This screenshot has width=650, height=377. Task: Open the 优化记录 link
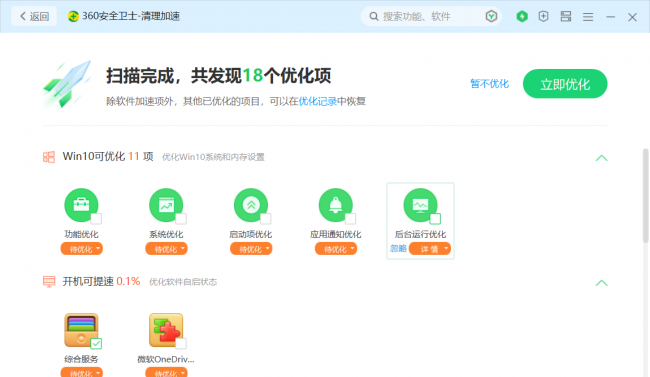click(x=318, y=101)
